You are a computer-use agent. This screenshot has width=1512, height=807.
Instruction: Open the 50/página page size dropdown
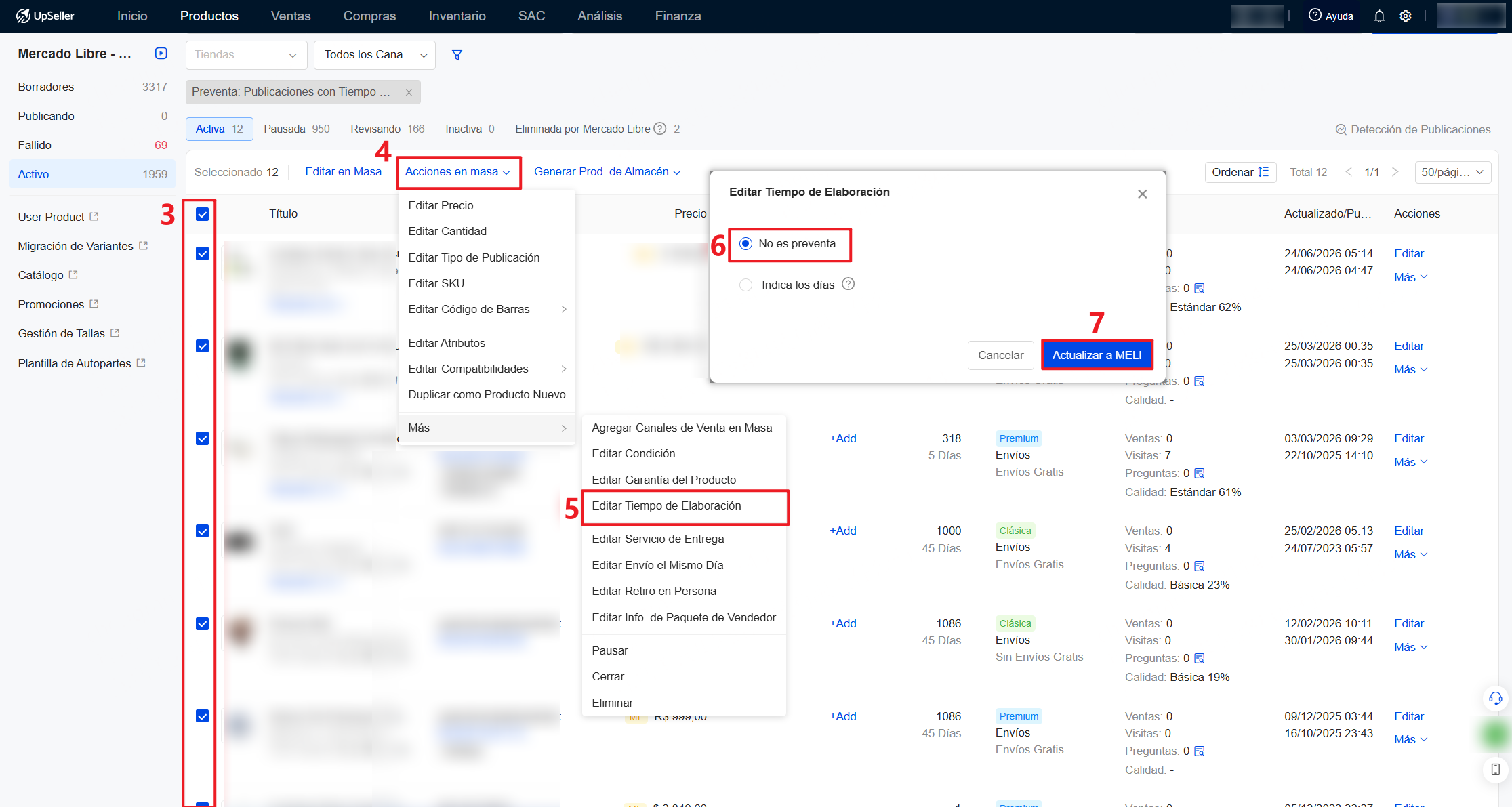[x=1452, y=172]
